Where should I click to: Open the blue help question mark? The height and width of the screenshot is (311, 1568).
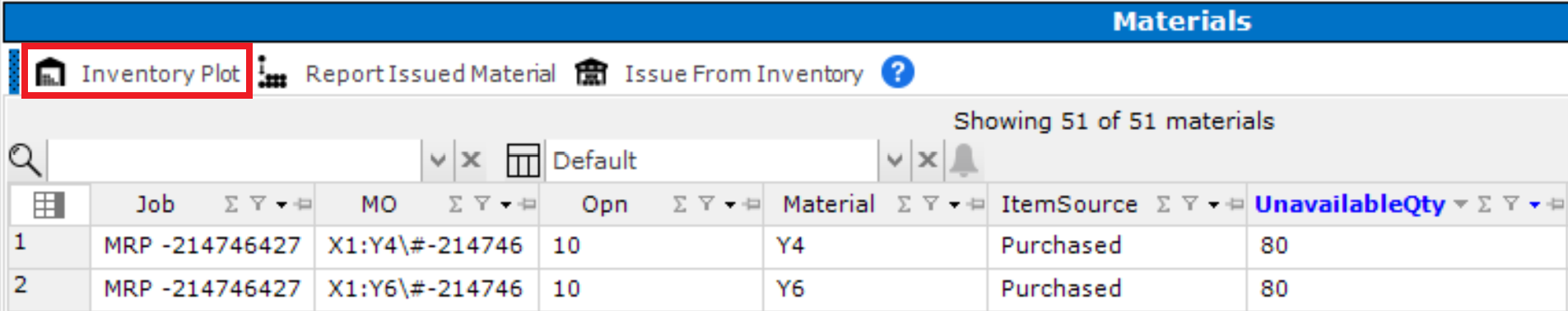897,72
